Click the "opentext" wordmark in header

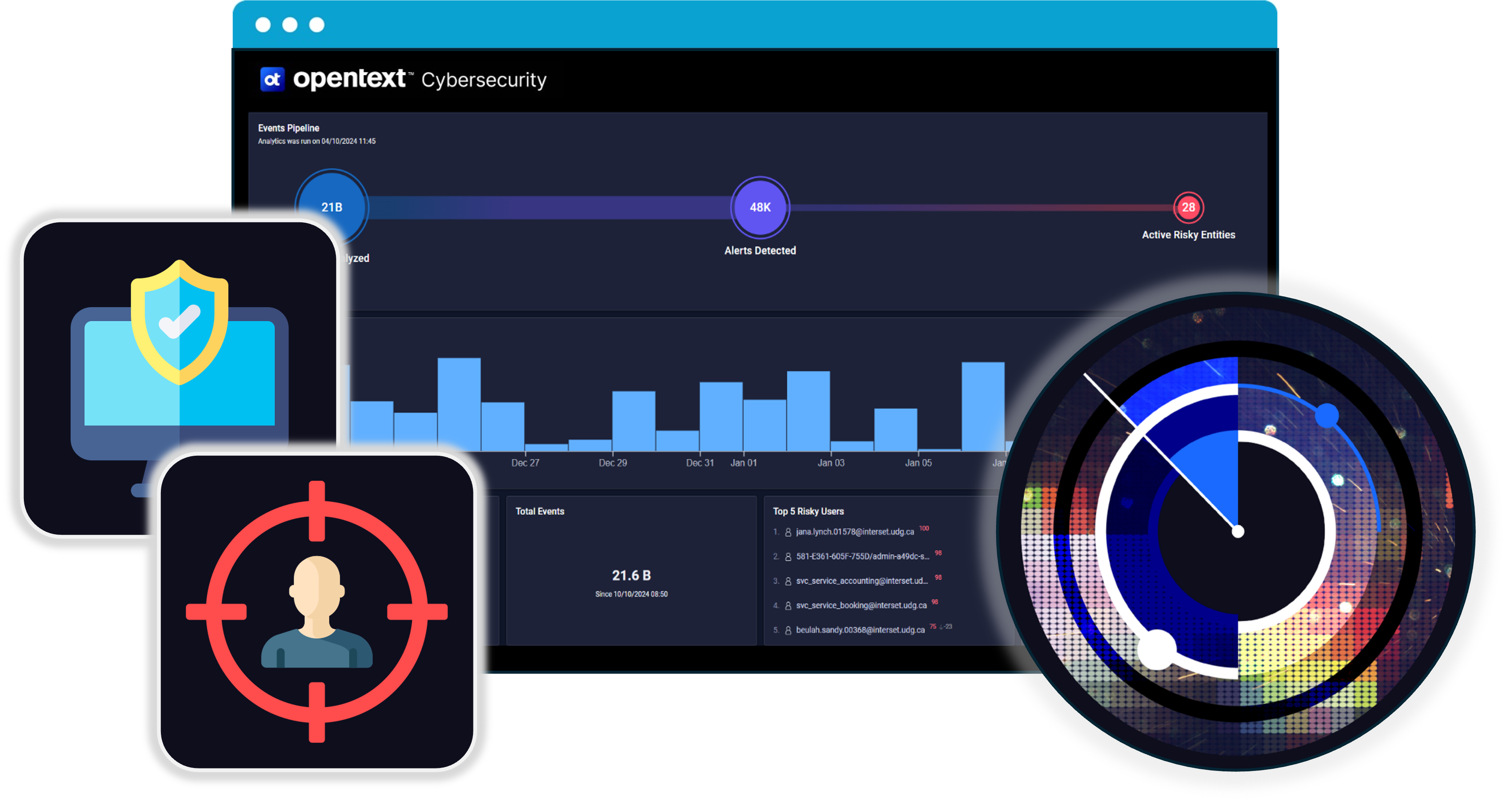[349, 79]
